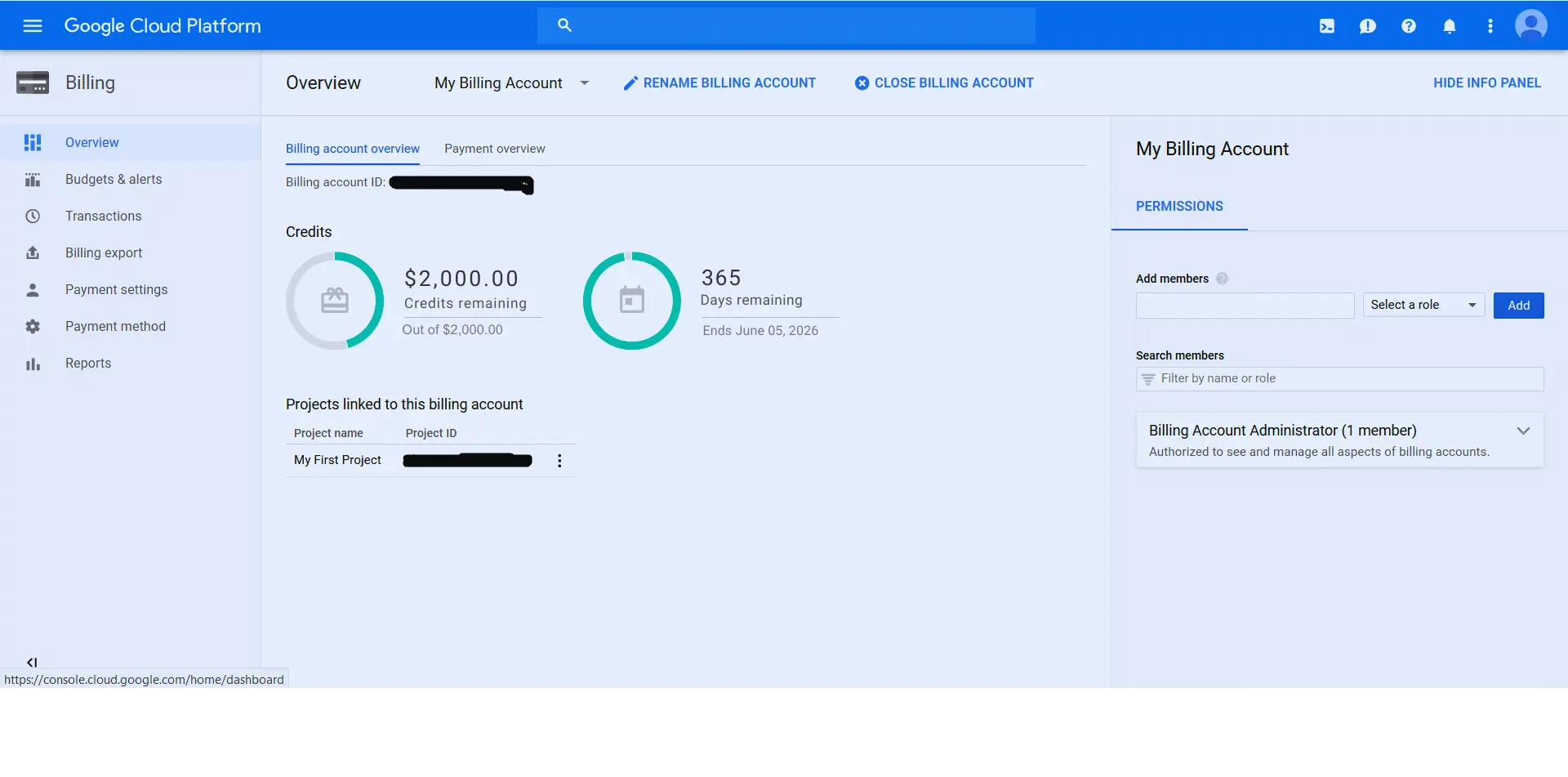
Task: Click the Project ID column header
Action: coord(431,433)
